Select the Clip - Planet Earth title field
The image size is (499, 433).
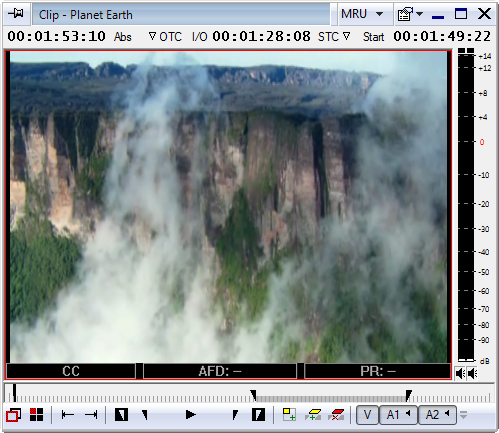tap(181, 14)
